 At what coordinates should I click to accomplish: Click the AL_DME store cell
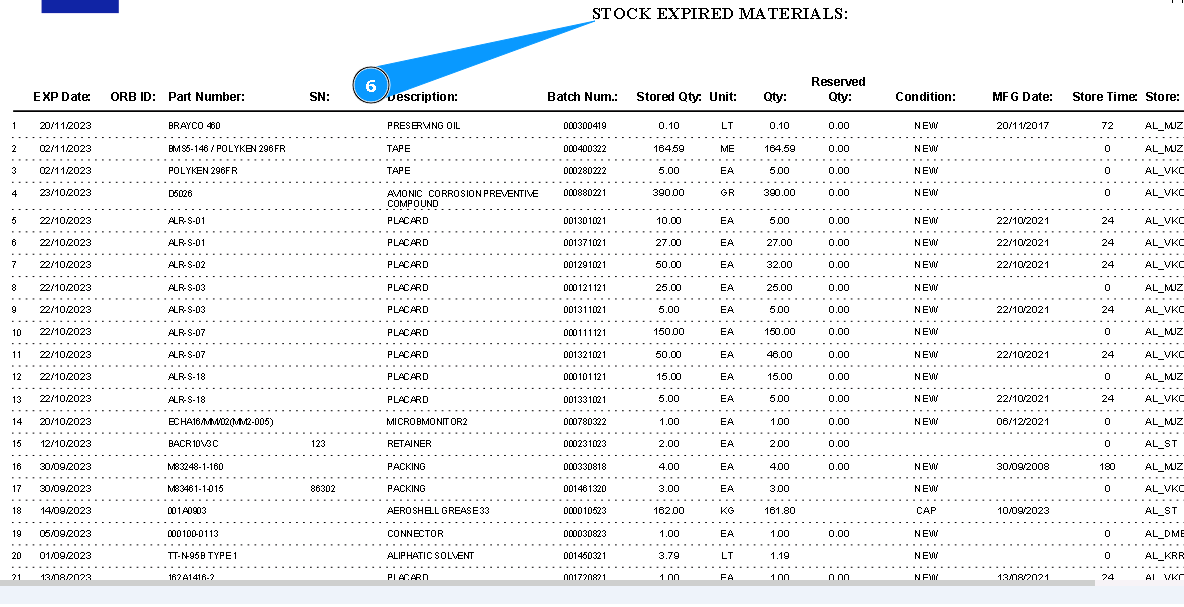(1164, 534)
